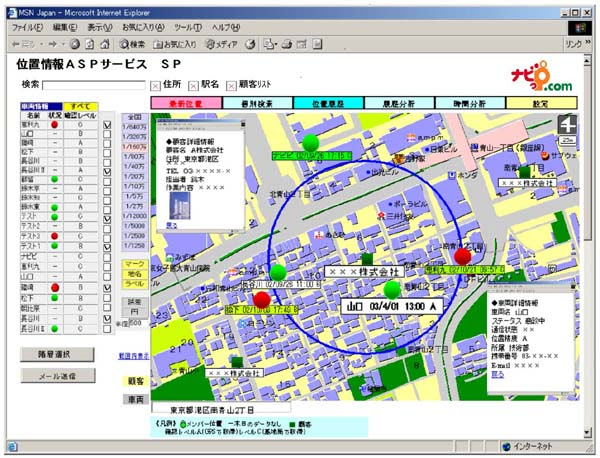The image size is (600, 458).
Task: Click the browser vertical scrollbar up arrow
Action: [x=587, y=59]
